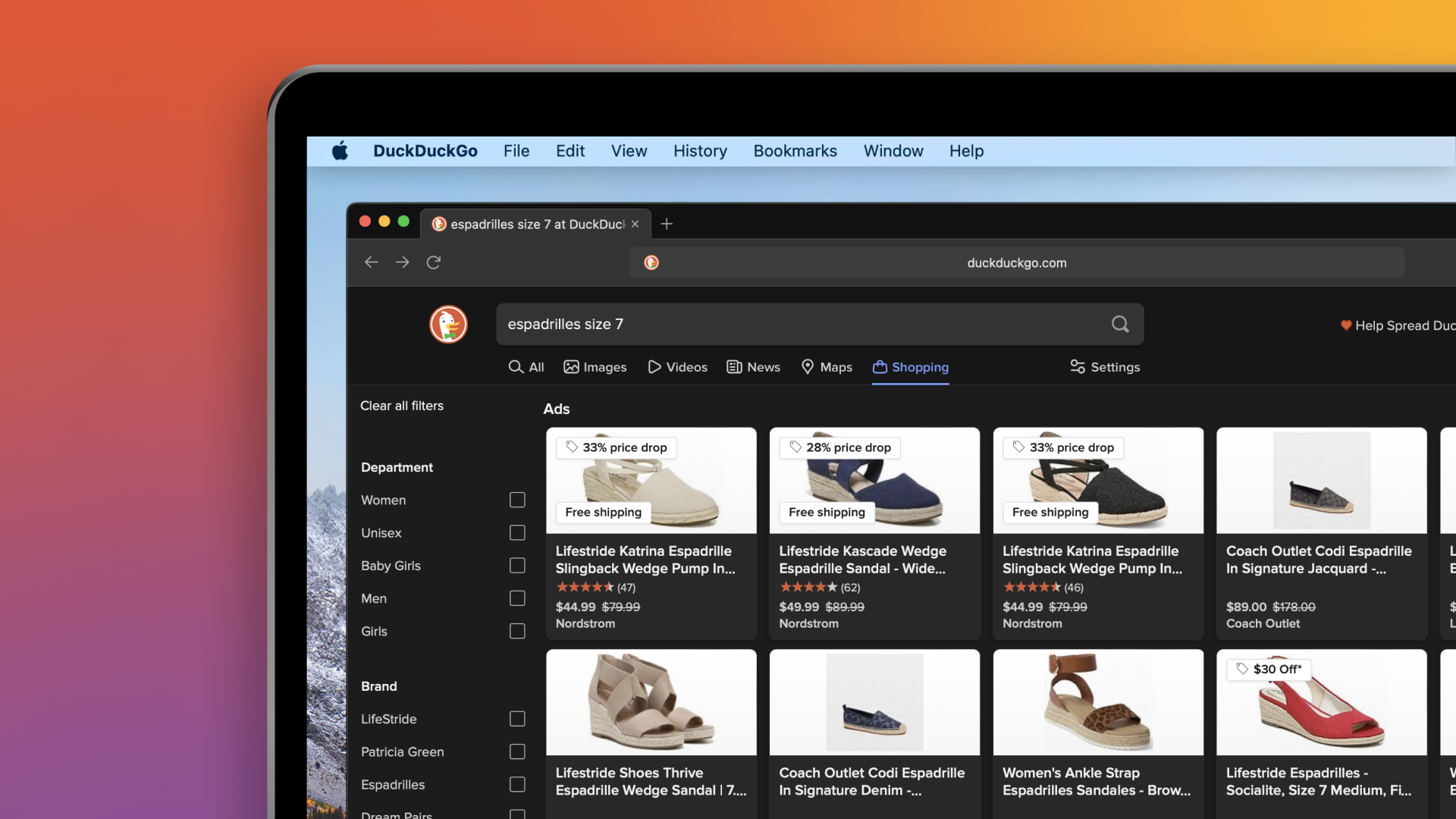Click the DuckDuckGo icon in address bar
Viewport: 1456px width, 819px height.
pos(651,262)
